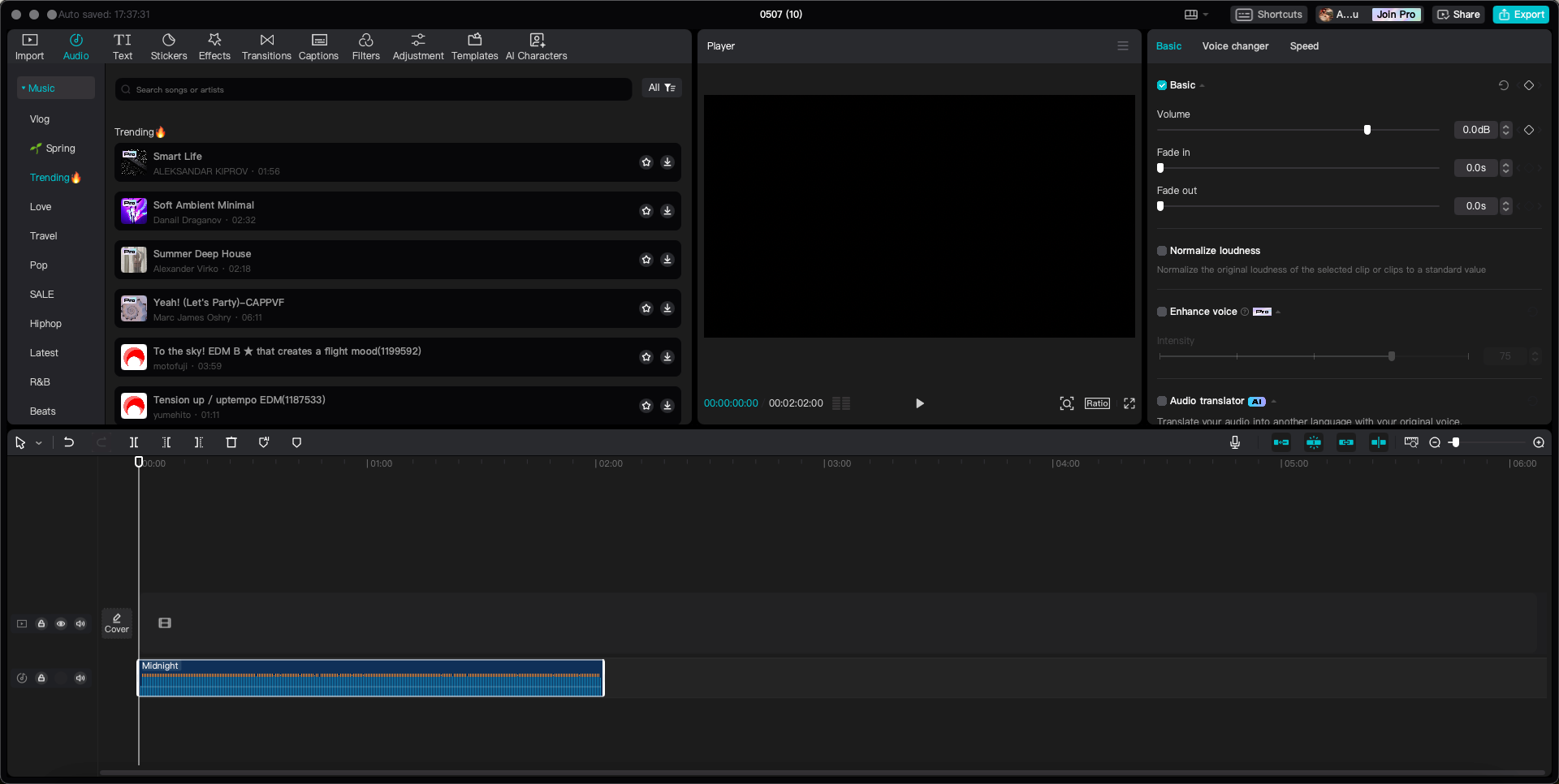This screenshot has width=1559, height=784.
Task: Switch to the Voice changer tab
Action: coord(1234,46)
